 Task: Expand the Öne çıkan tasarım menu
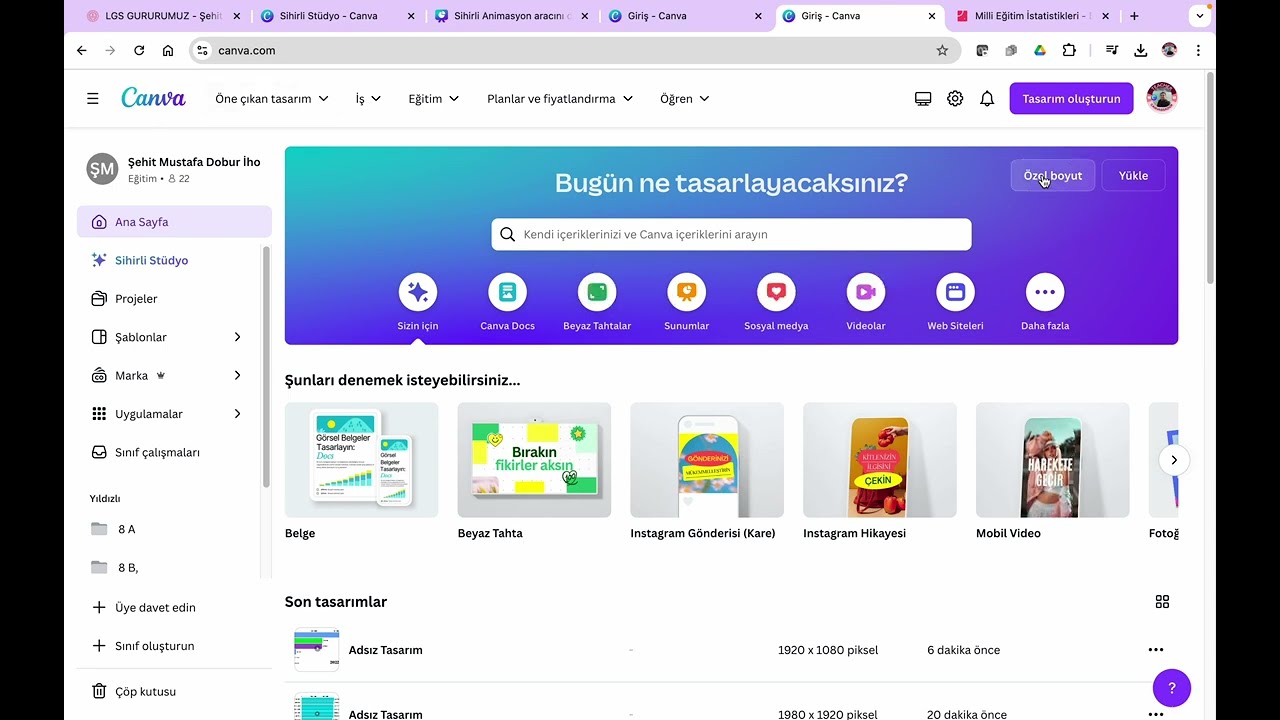click(x=272, y=99)
